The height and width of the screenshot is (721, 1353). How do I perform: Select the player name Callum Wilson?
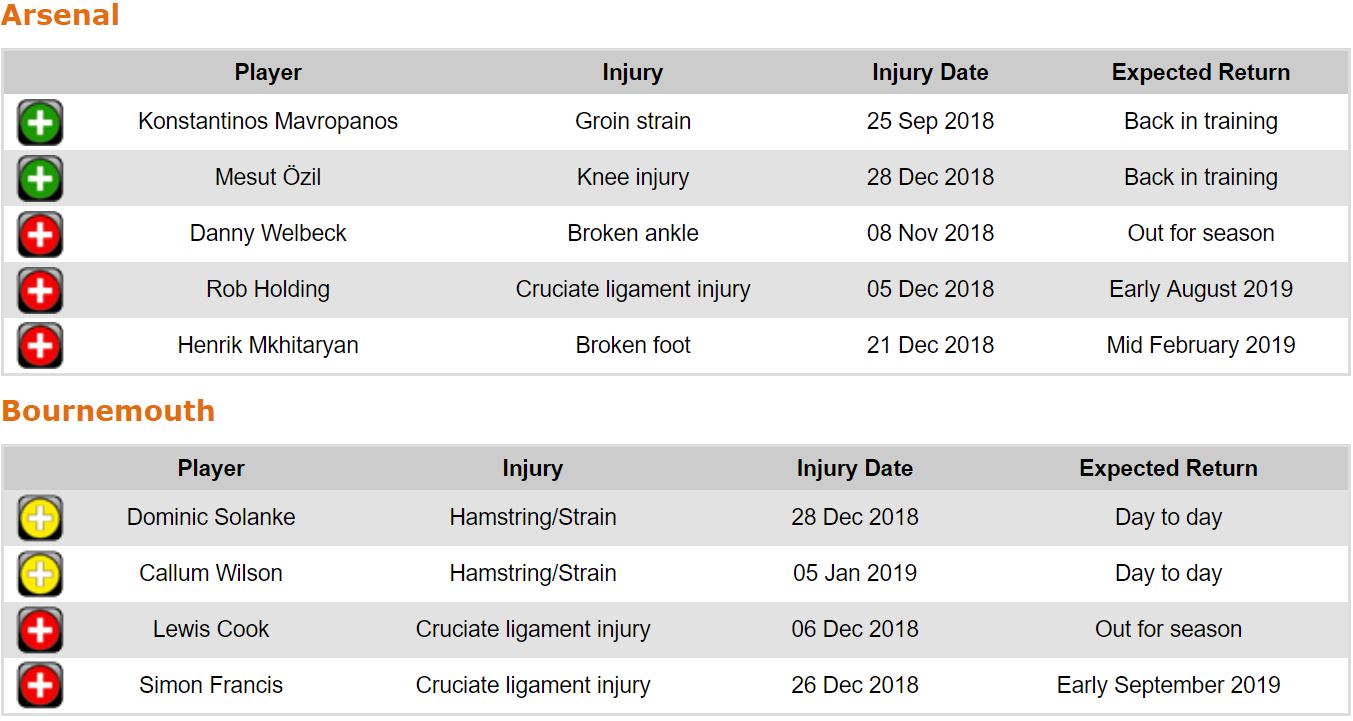coord(211,573)
